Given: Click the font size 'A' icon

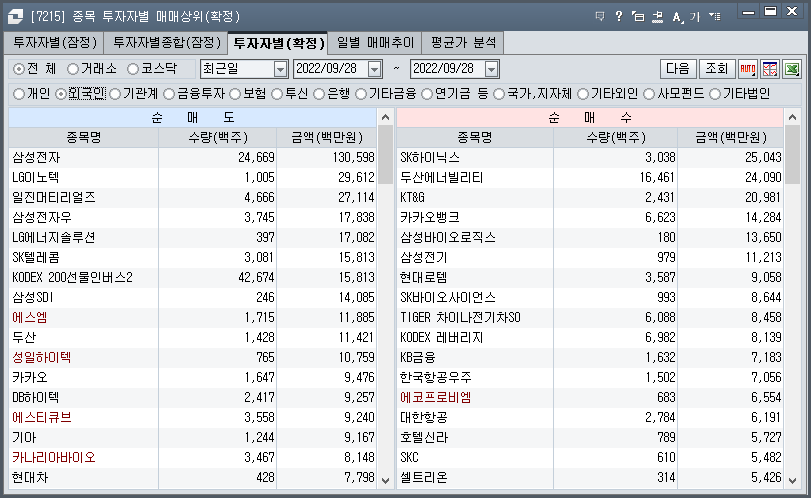Looking at the screenshot, I should 677,17.
